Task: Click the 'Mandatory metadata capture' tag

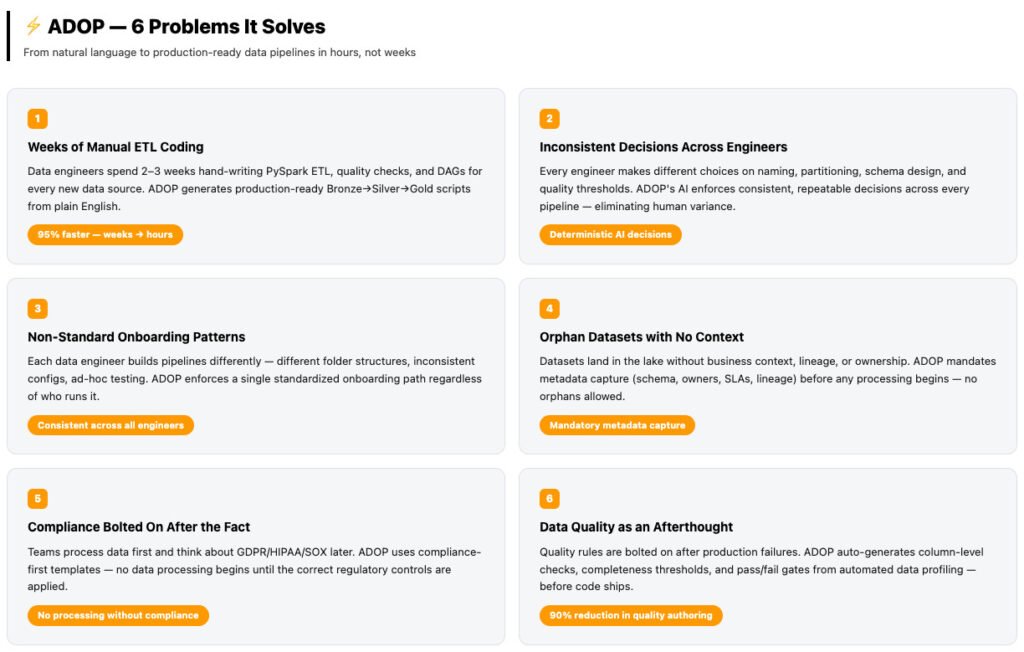Action: tap(617, 425)
